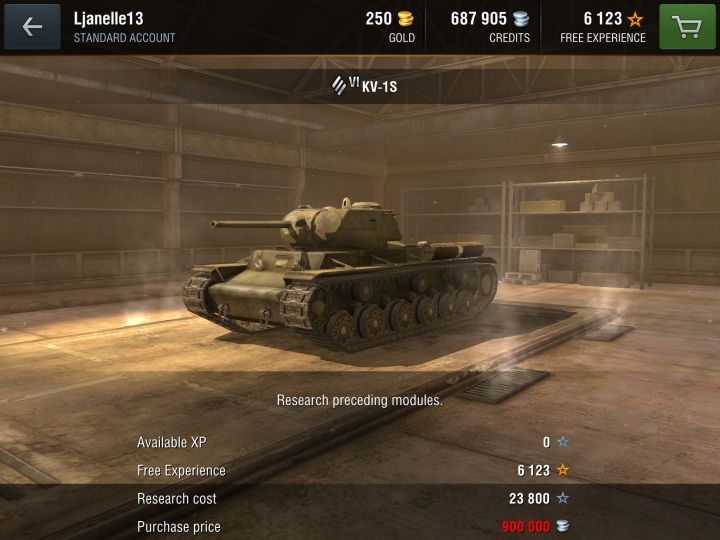Select the KV-1S title label
The image size is (720, 540).
pyautogui.click(x=379, y=87)
